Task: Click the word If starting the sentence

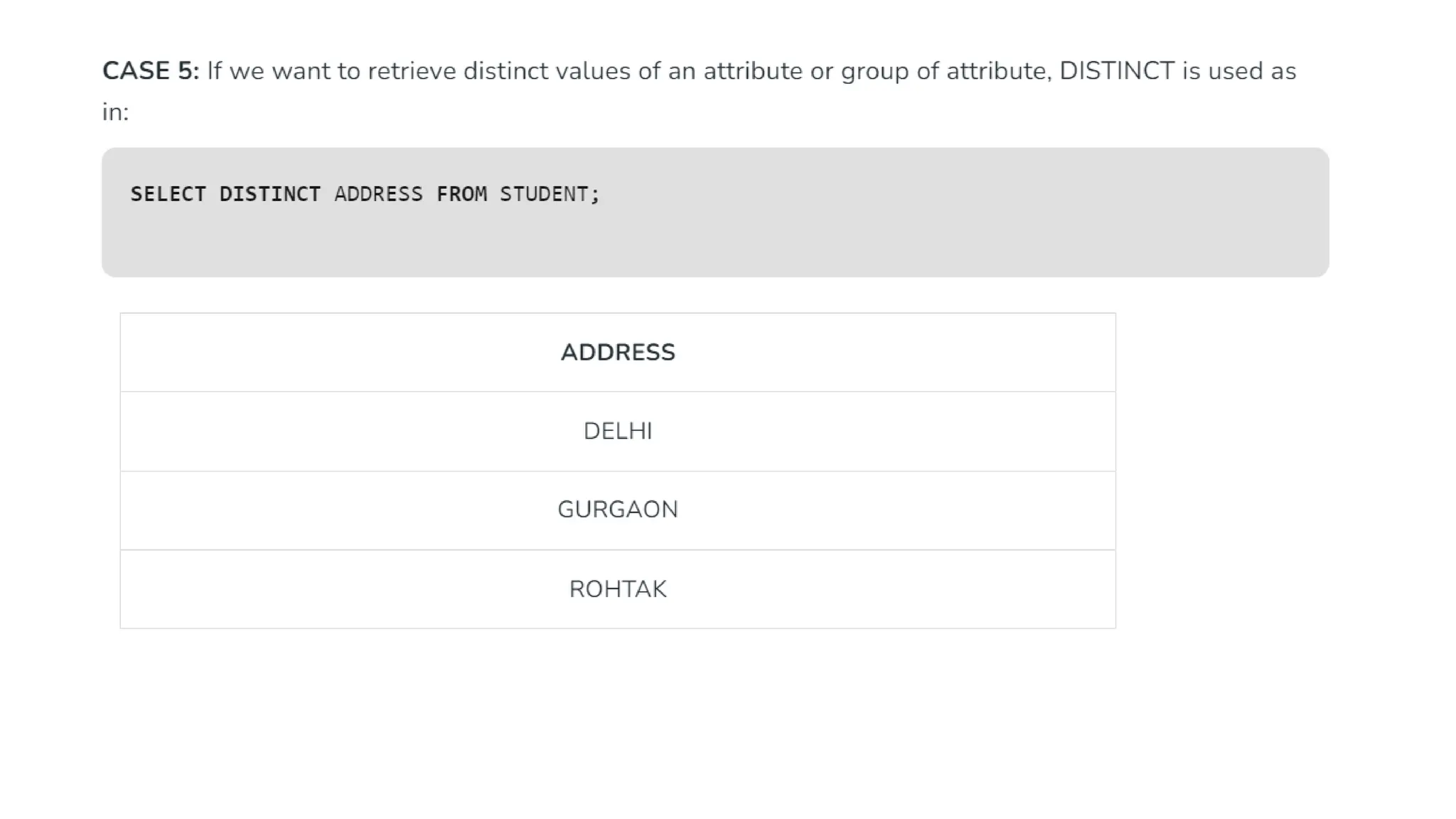Action: pos(214,71)
